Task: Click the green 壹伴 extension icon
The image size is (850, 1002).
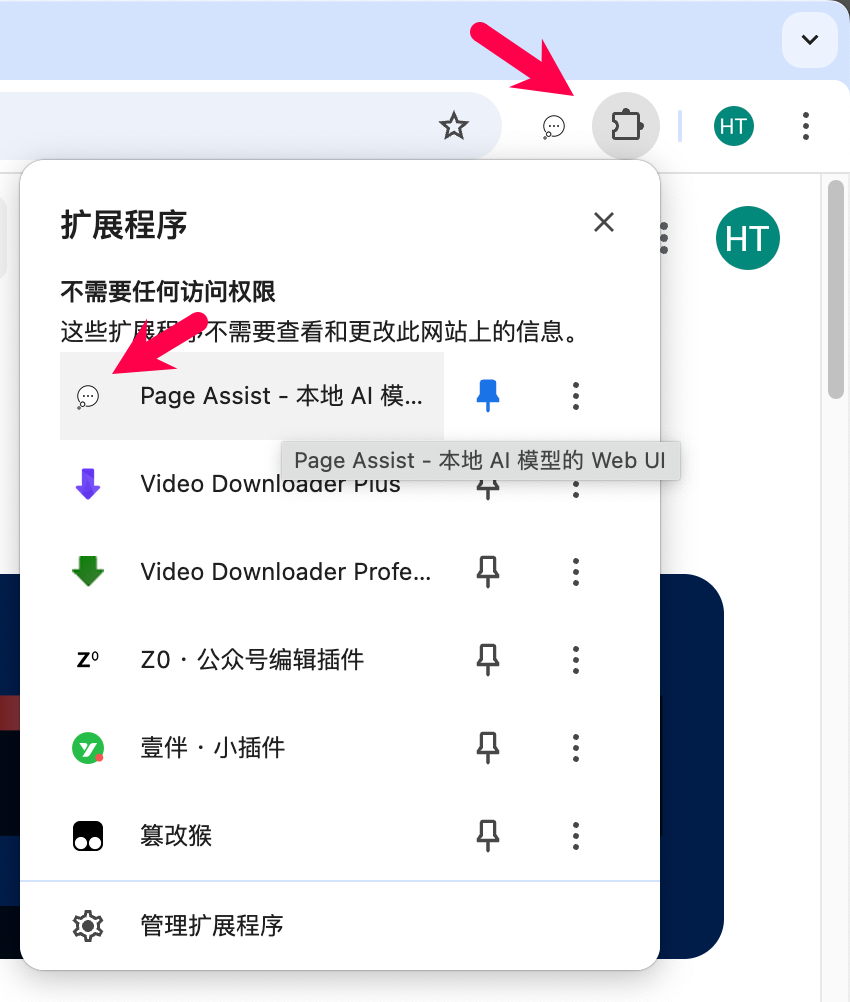Action: coord(88,748)
